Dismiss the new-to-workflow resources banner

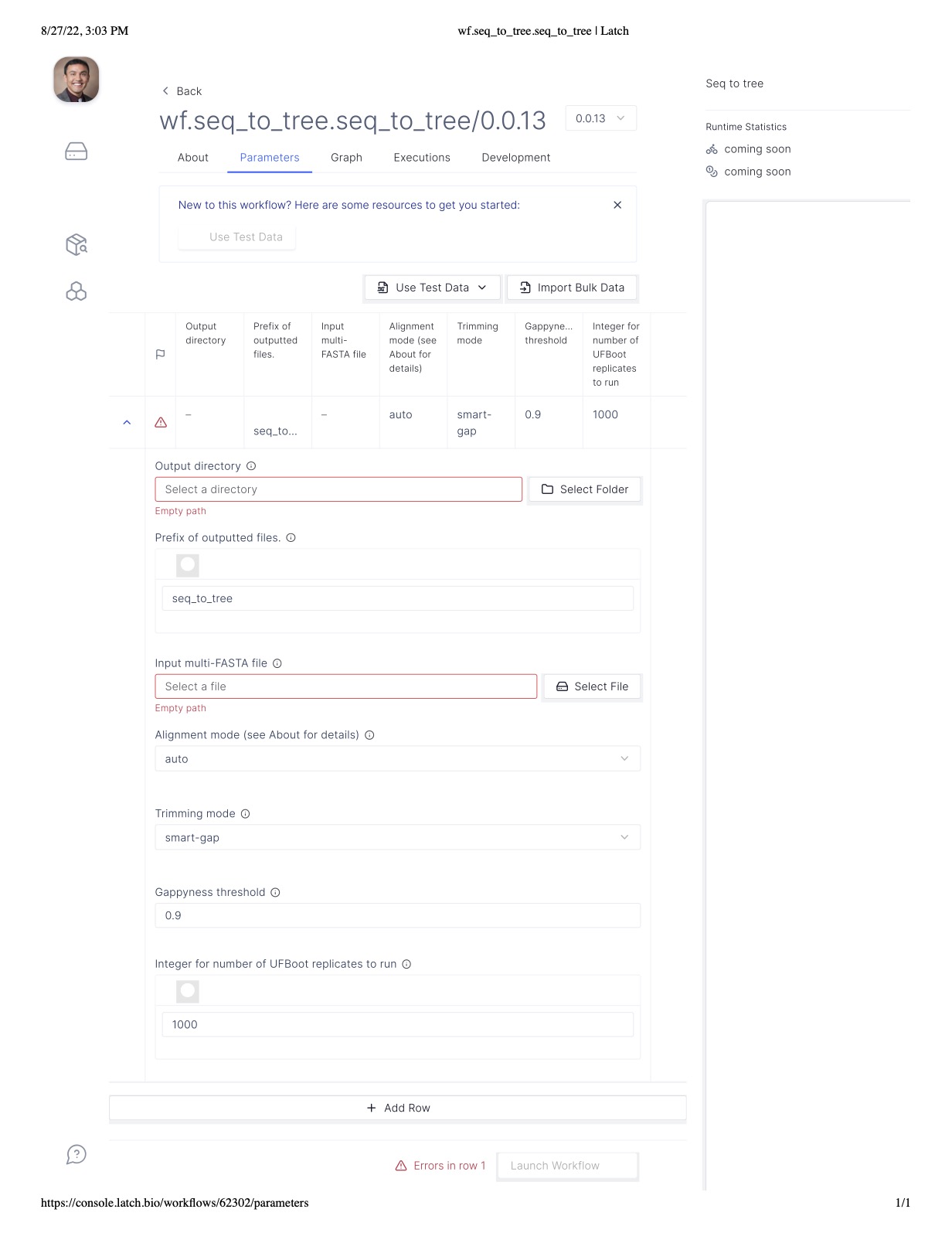click(x=617, y=205)
